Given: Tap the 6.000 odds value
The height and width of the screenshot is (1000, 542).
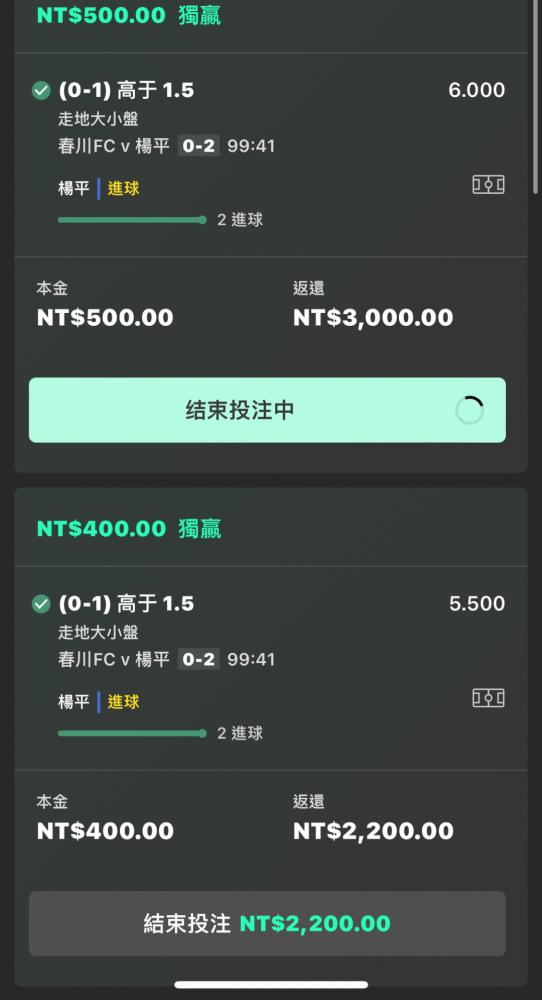Looking at the screenshot, I should (x=476, y=91).
